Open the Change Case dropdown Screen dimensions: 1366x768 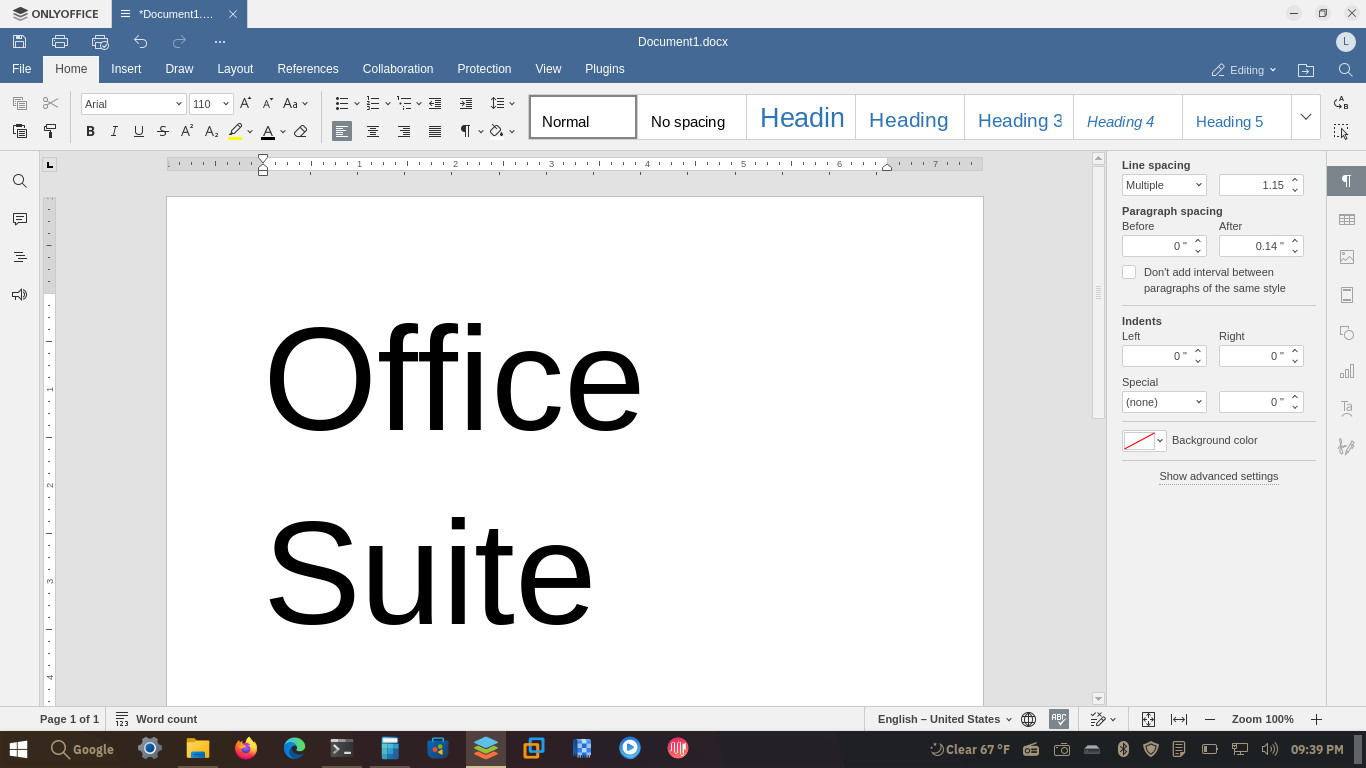coord(296,103)
